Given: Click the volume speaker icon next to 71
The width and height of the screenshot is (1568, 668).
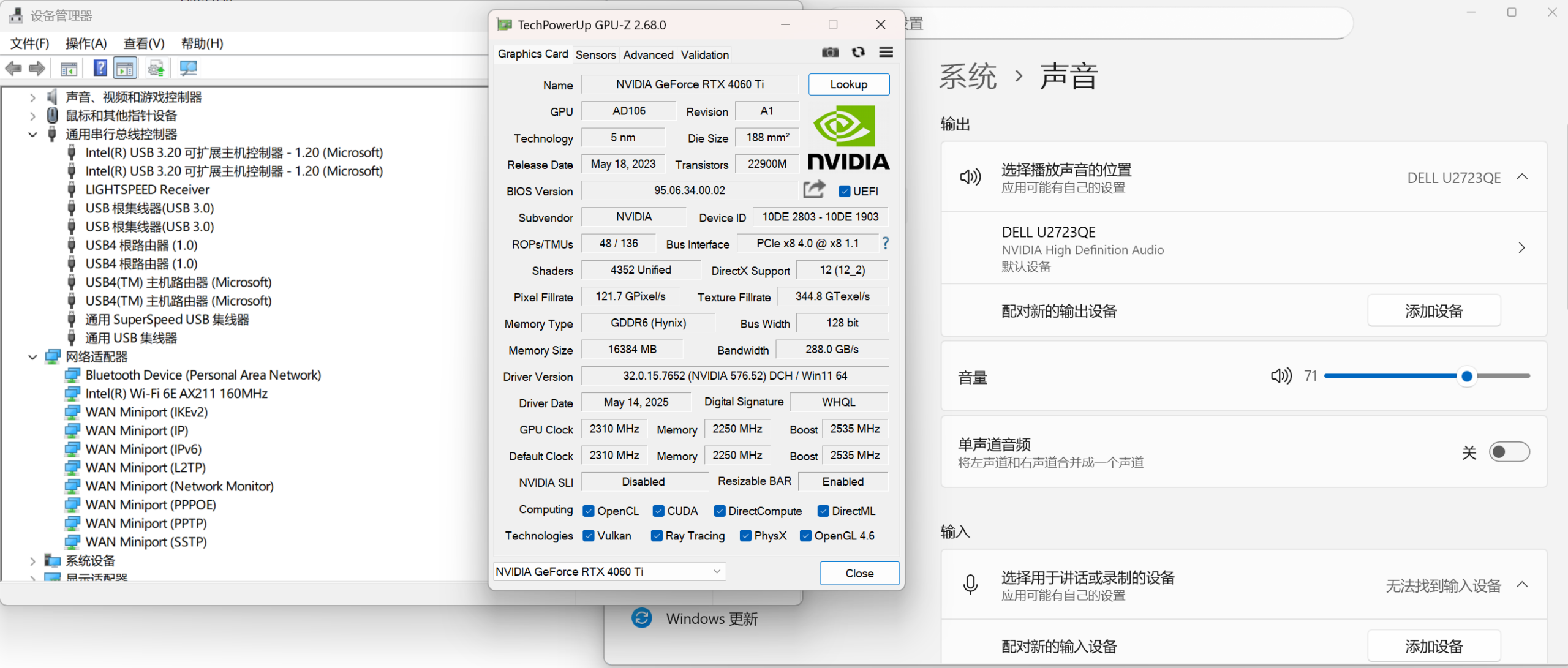Looking at the screenshot, I should (1281, 376).
